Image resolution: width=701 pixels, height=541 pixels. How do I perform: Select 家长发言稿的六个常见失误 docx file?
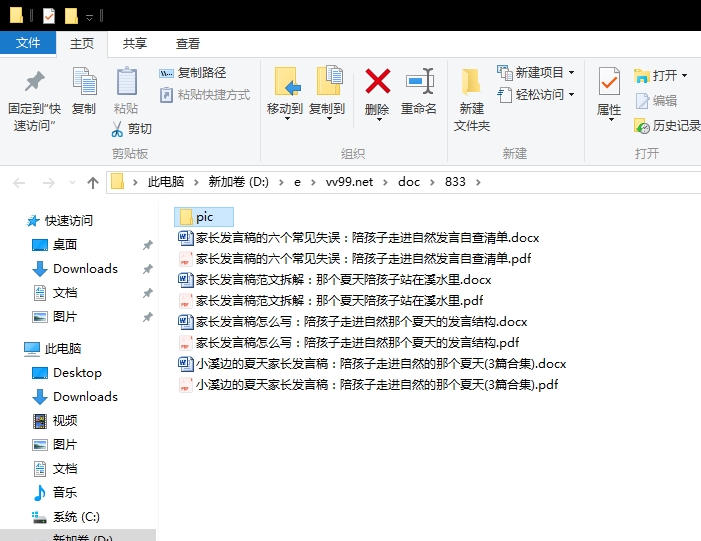(x=359, y=237)
